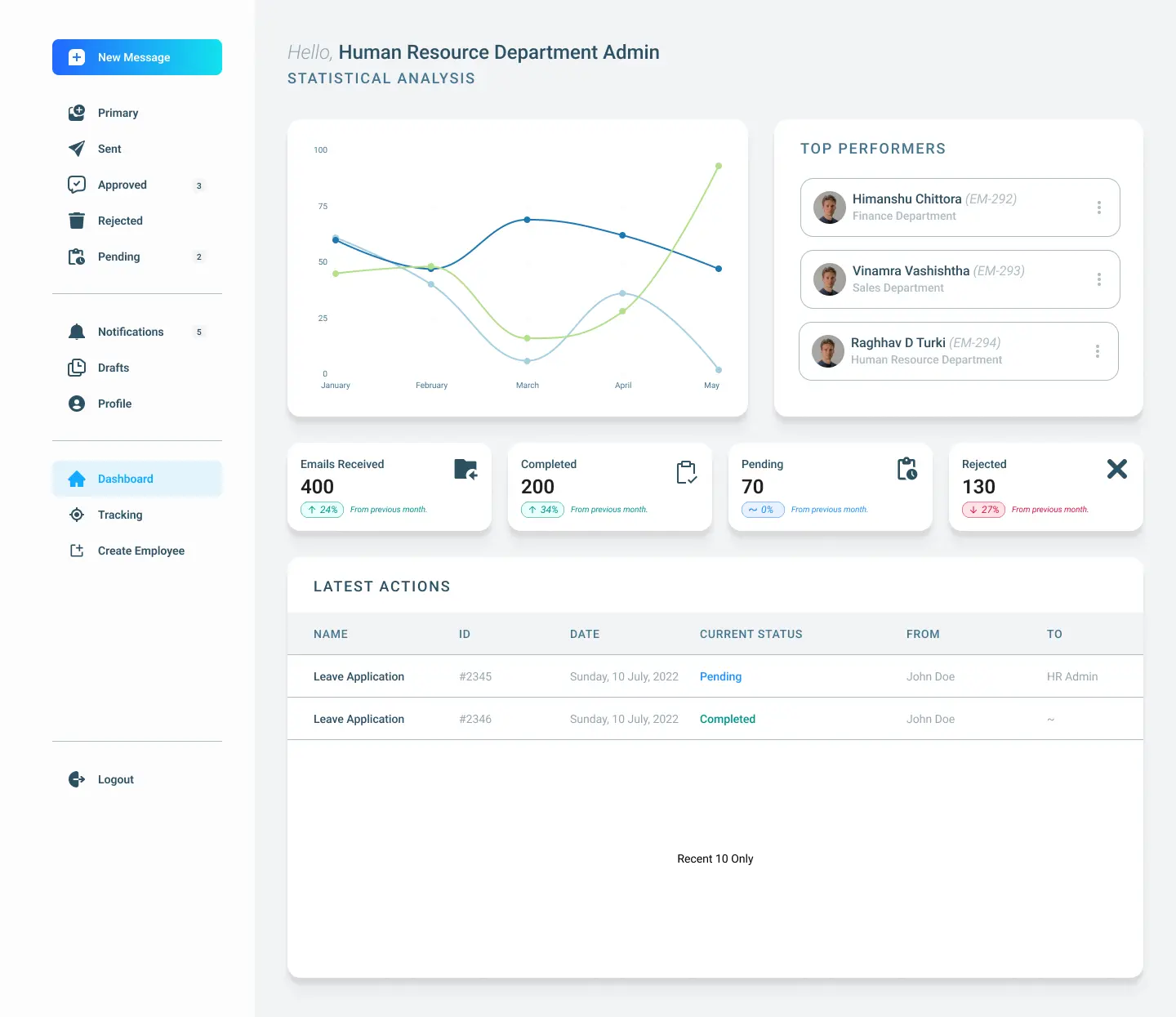
Task: Click the 34% increase badge
Action: tap(542, 510)
